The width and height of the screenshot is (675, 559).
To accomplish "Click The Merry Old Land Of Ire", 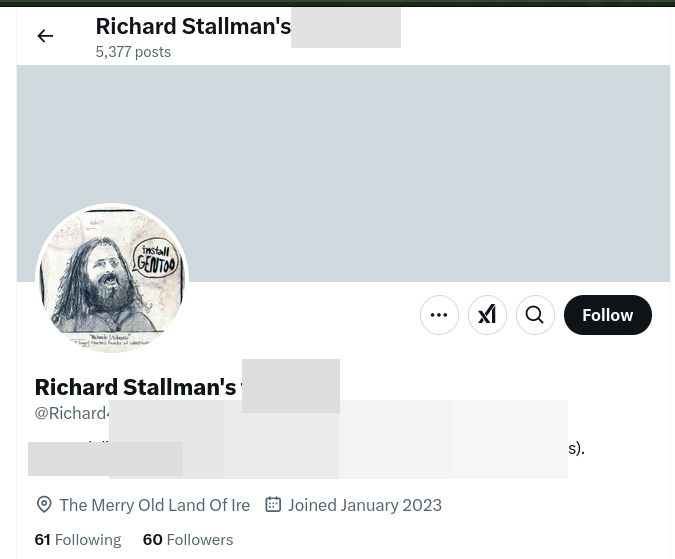I will 155,505.
